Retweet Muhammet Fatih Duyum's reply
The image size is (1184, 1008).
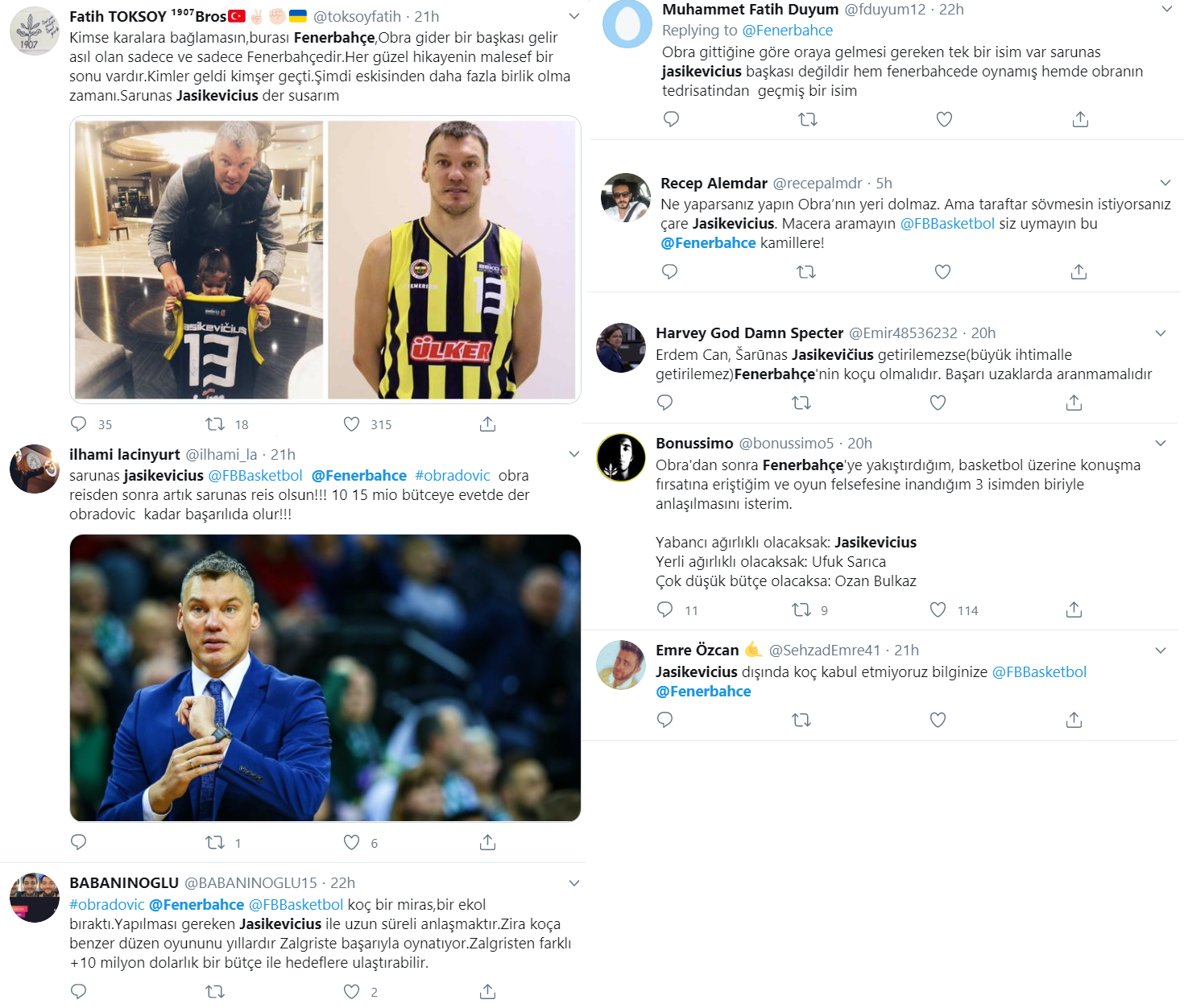[808, 120]
